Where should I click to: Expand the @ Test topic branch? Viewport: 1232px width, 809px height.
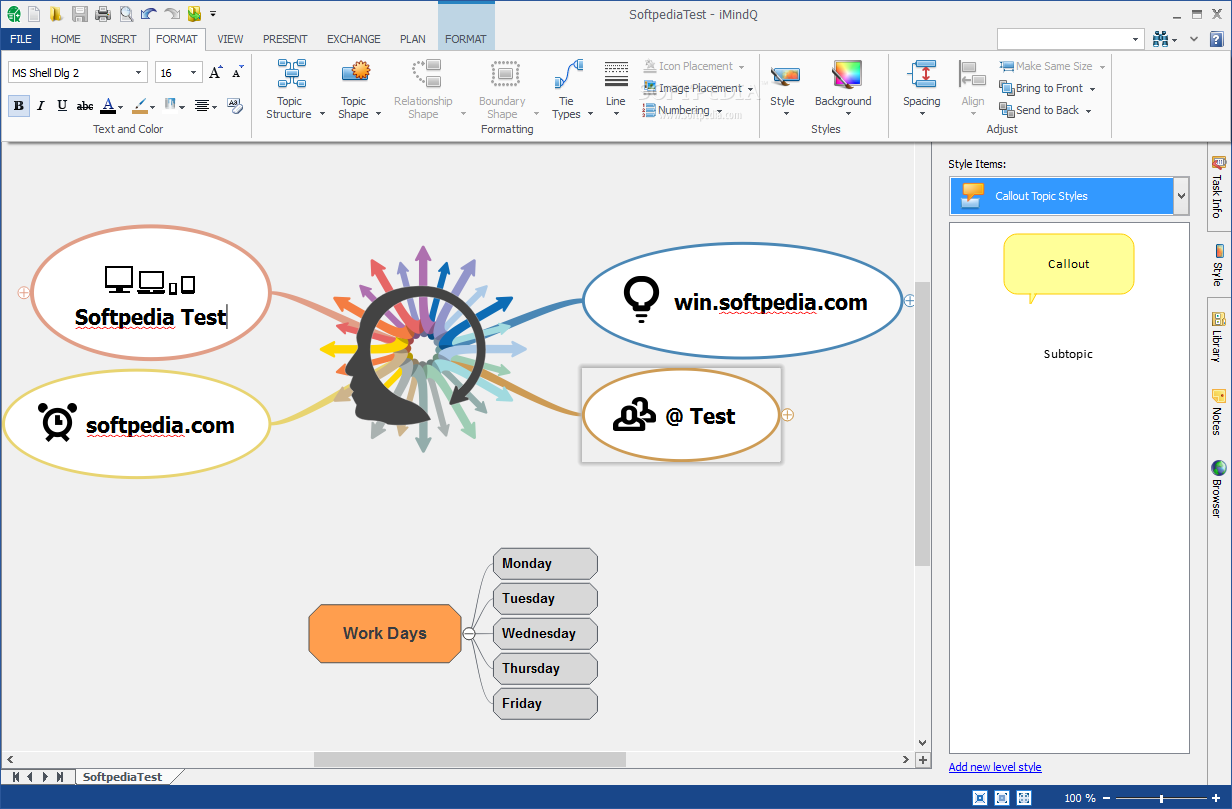click(788, 414)
